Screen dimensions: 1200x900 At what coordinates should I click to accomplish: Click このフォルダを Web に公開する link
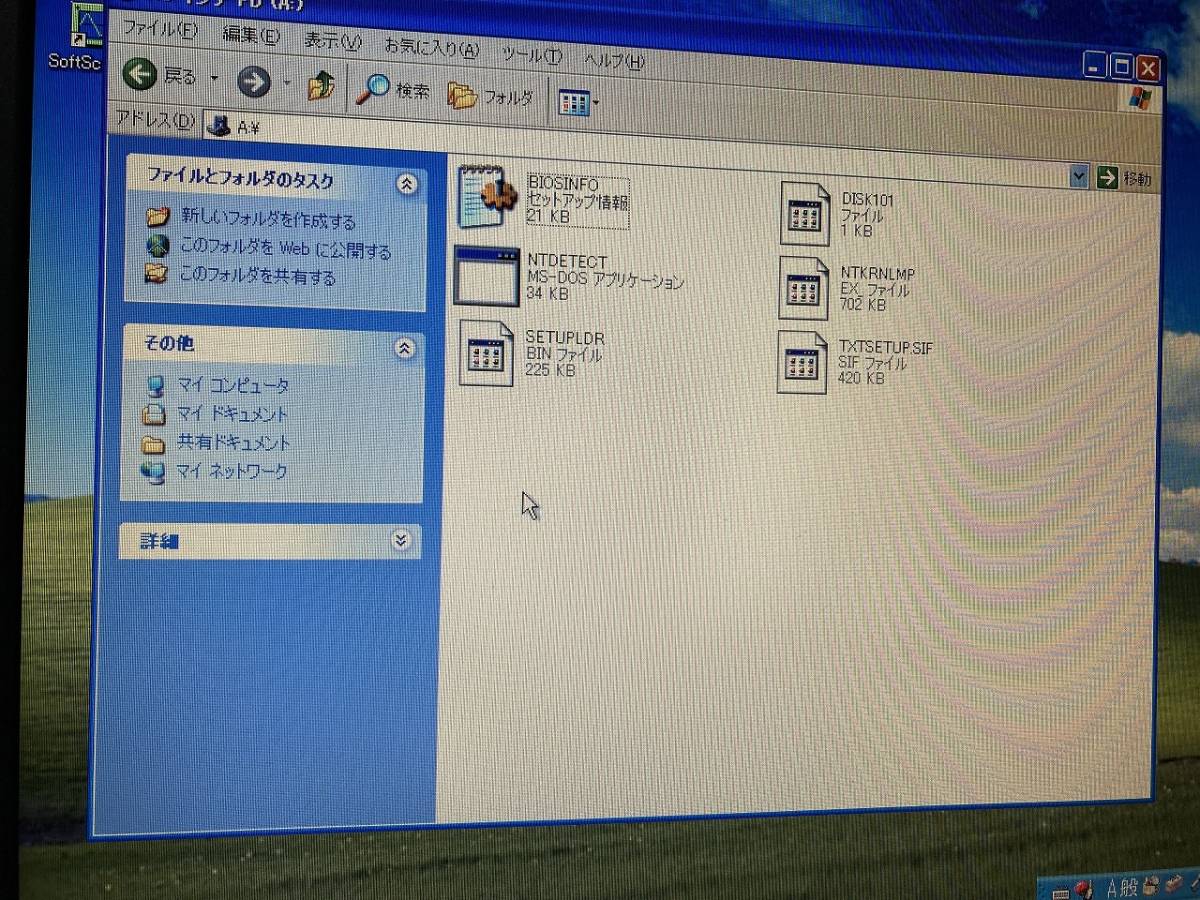tap(285, 250)
